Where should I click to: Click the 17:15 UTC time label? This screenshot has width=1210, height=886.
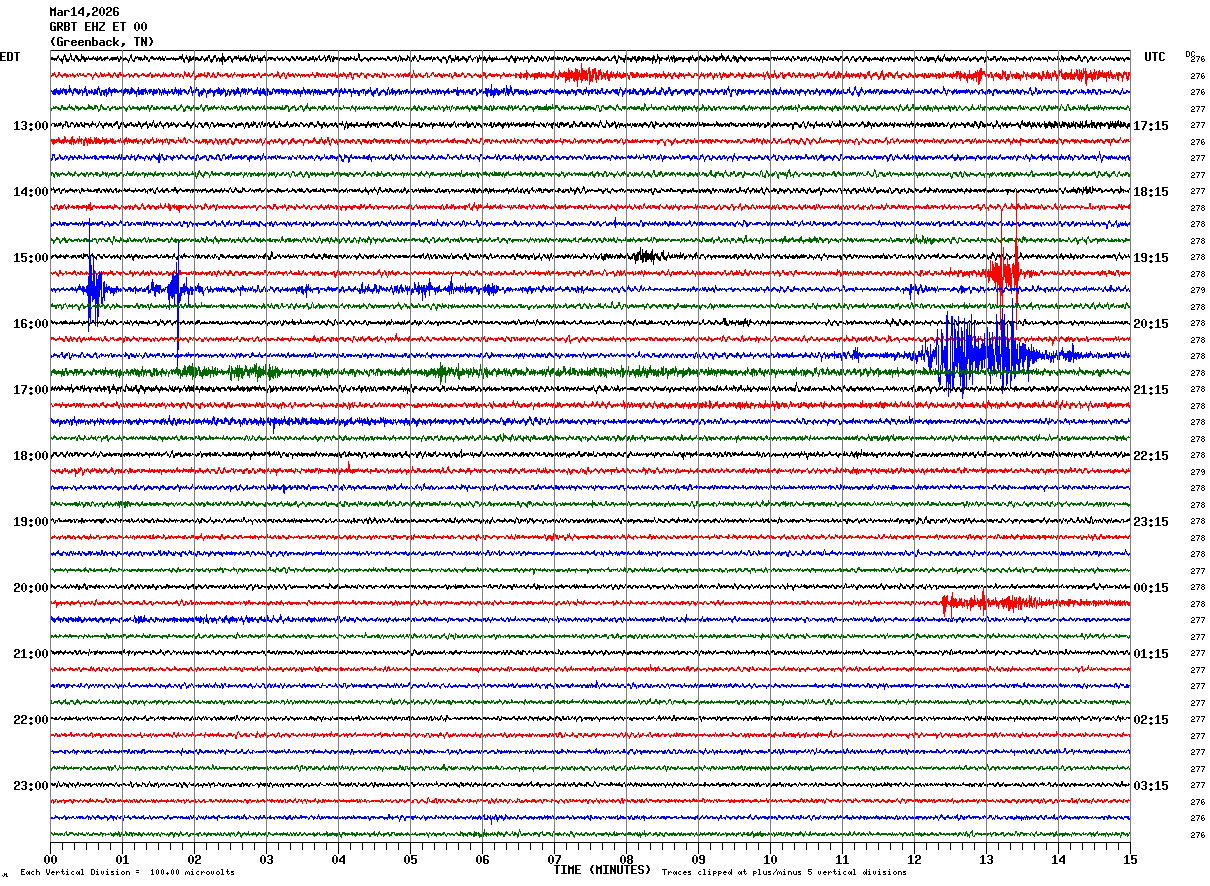coord(1151,126)
